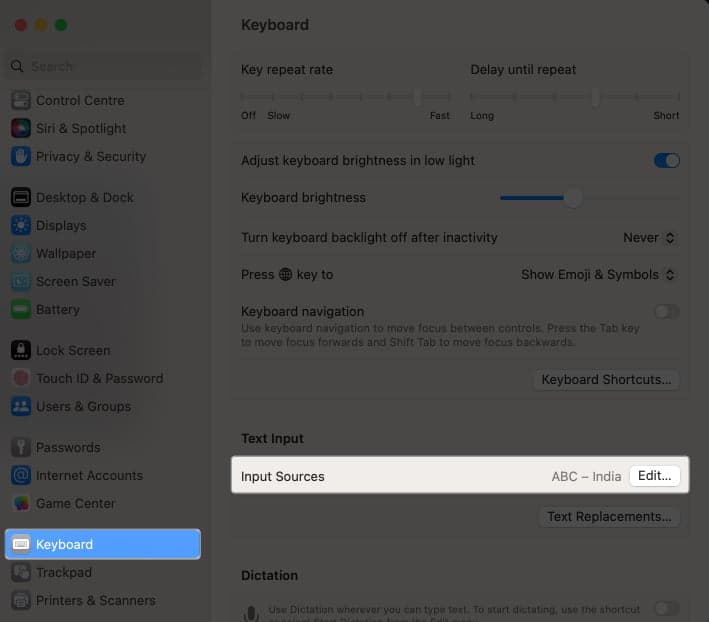
Task: Click the Keyboard icon in sidebar
Action: [21, 544]
